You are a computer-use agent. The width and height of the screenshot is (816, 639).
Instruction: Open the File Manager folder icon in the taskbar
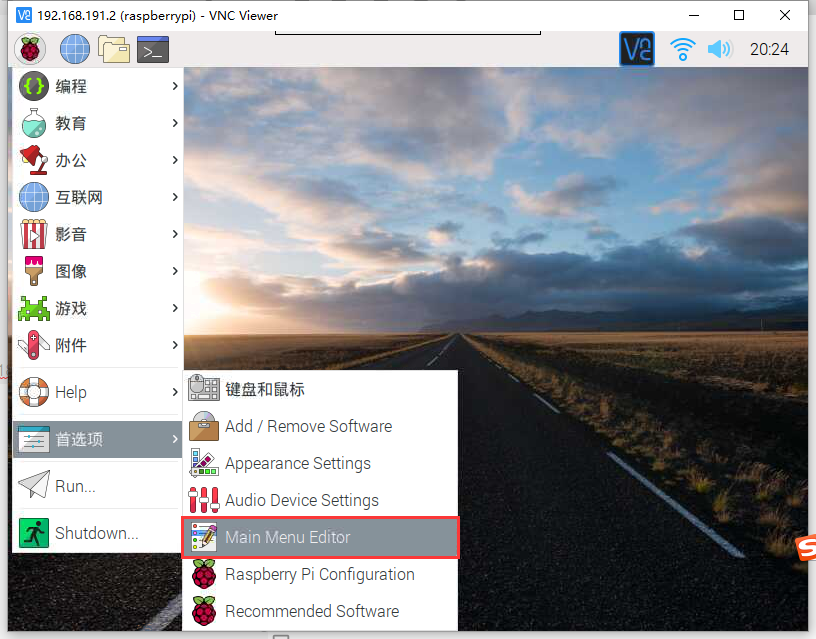point(113,49)
